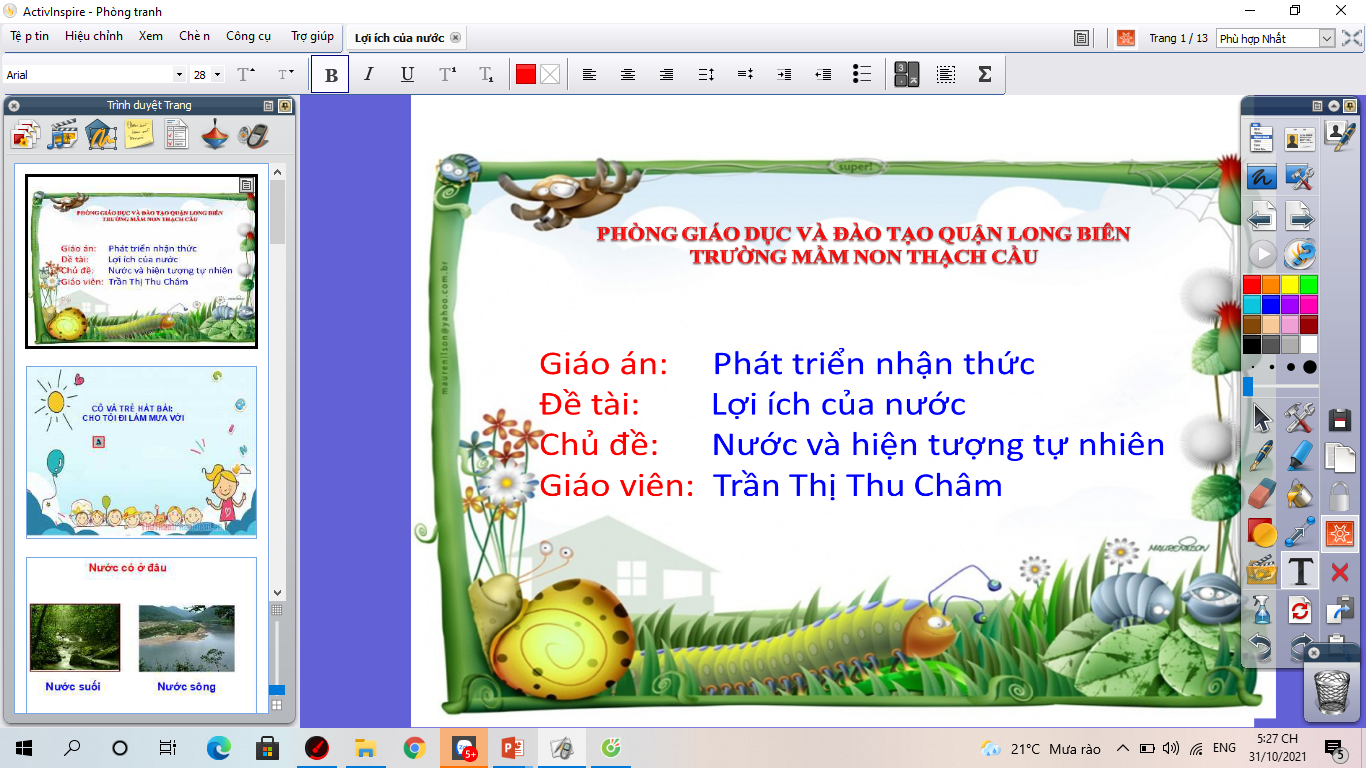Open the Phù hợp Nhất zoom dropdown
The width and height of the screenshot is (1366, 768).
point(1326,39)
